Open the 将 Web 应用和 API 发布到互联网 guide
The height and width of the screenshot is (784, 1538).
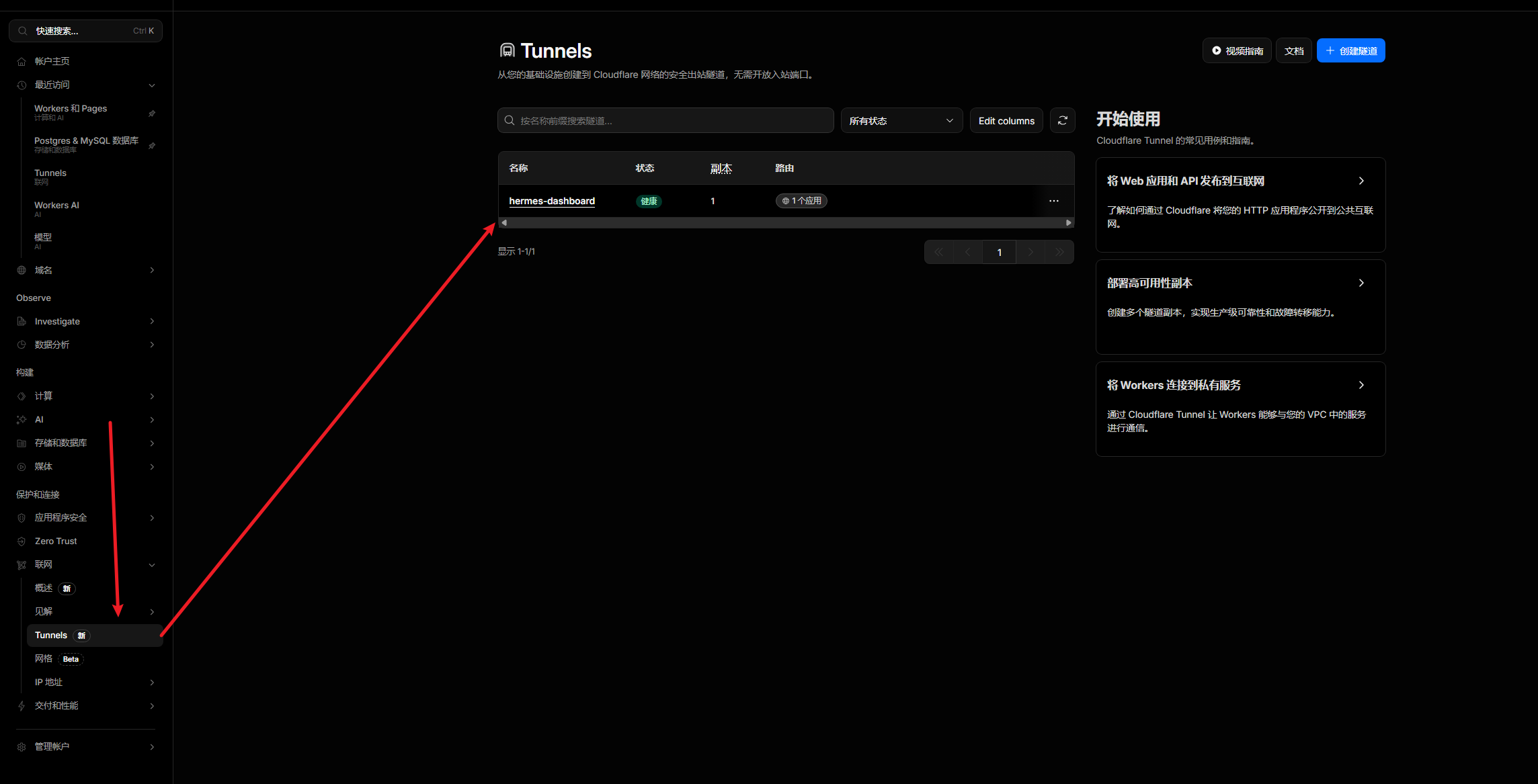[1240, 205]
